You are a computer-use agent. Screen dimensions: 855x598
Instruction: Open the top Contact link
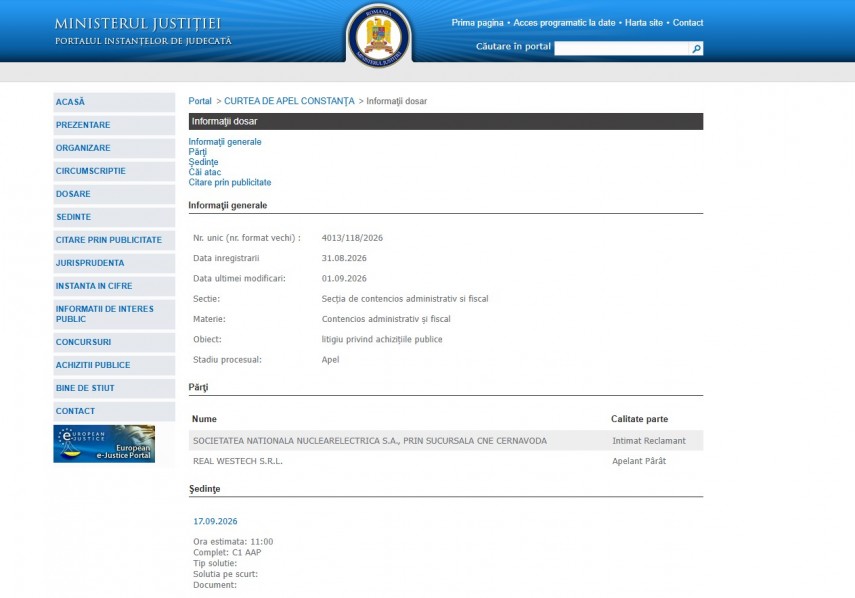tap(688, 23)
